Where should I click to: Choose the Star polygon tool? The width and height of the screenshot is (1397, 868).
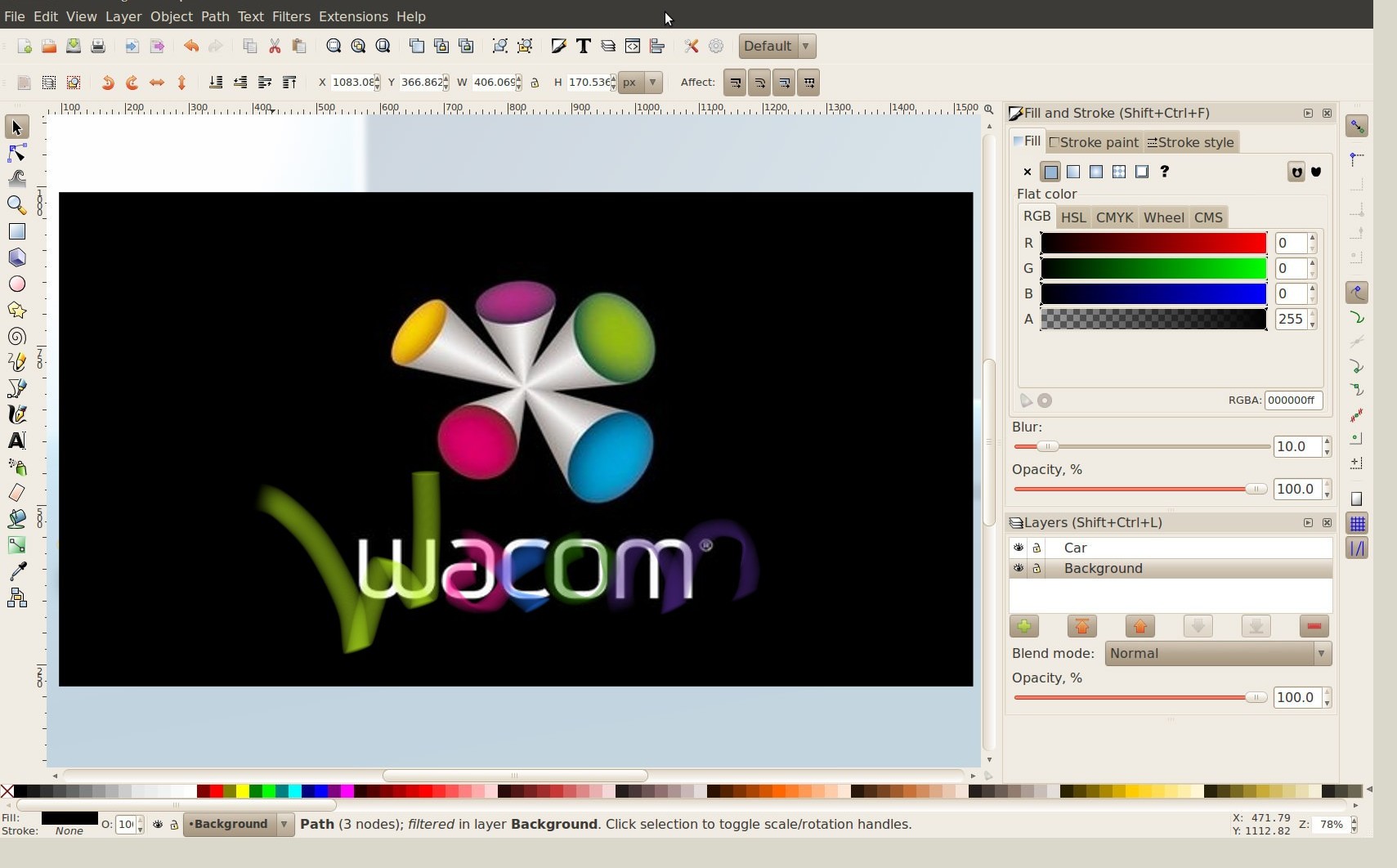click(x=16, y=310)
